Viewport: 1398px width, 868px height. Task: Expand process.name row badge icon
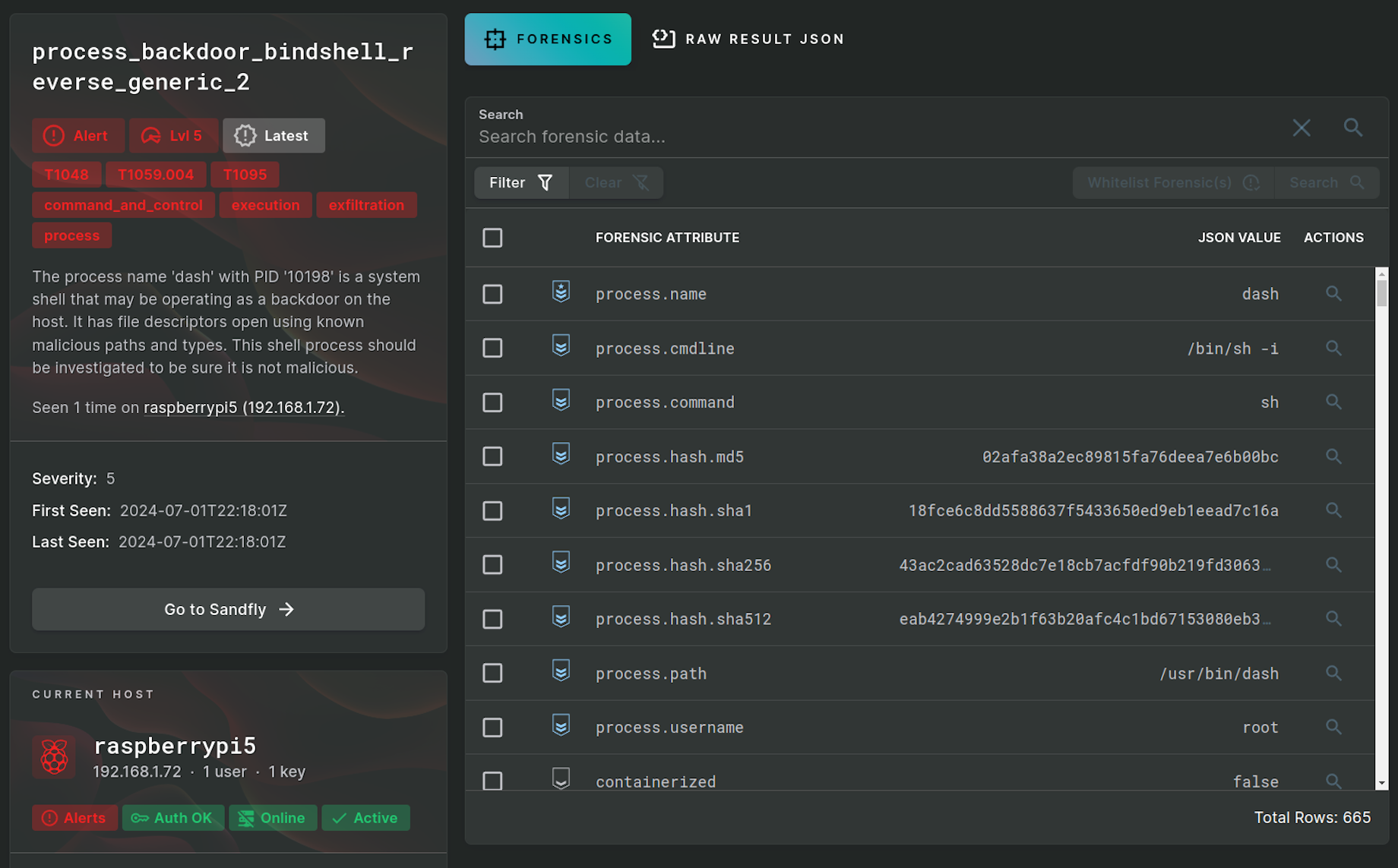[x=561, y=292]
